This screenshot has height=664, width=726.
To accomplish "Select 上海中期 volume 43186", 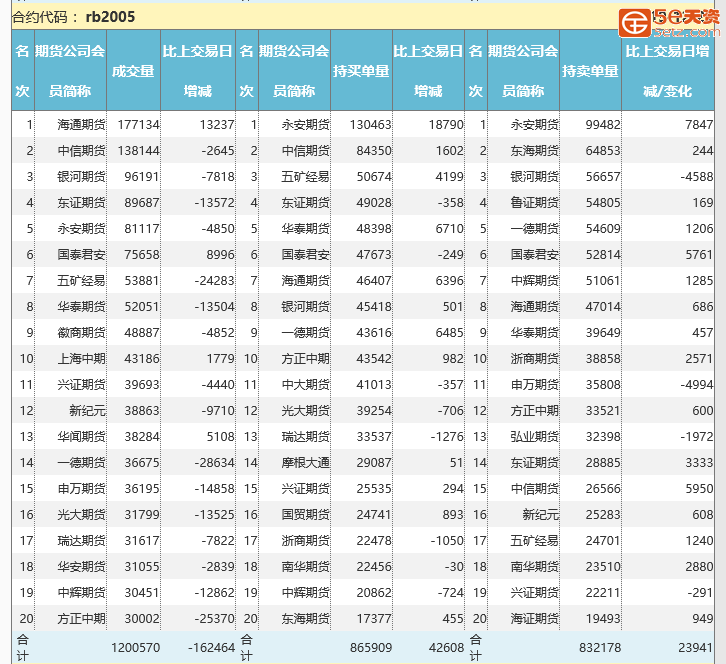I will (x=142, y=358).
